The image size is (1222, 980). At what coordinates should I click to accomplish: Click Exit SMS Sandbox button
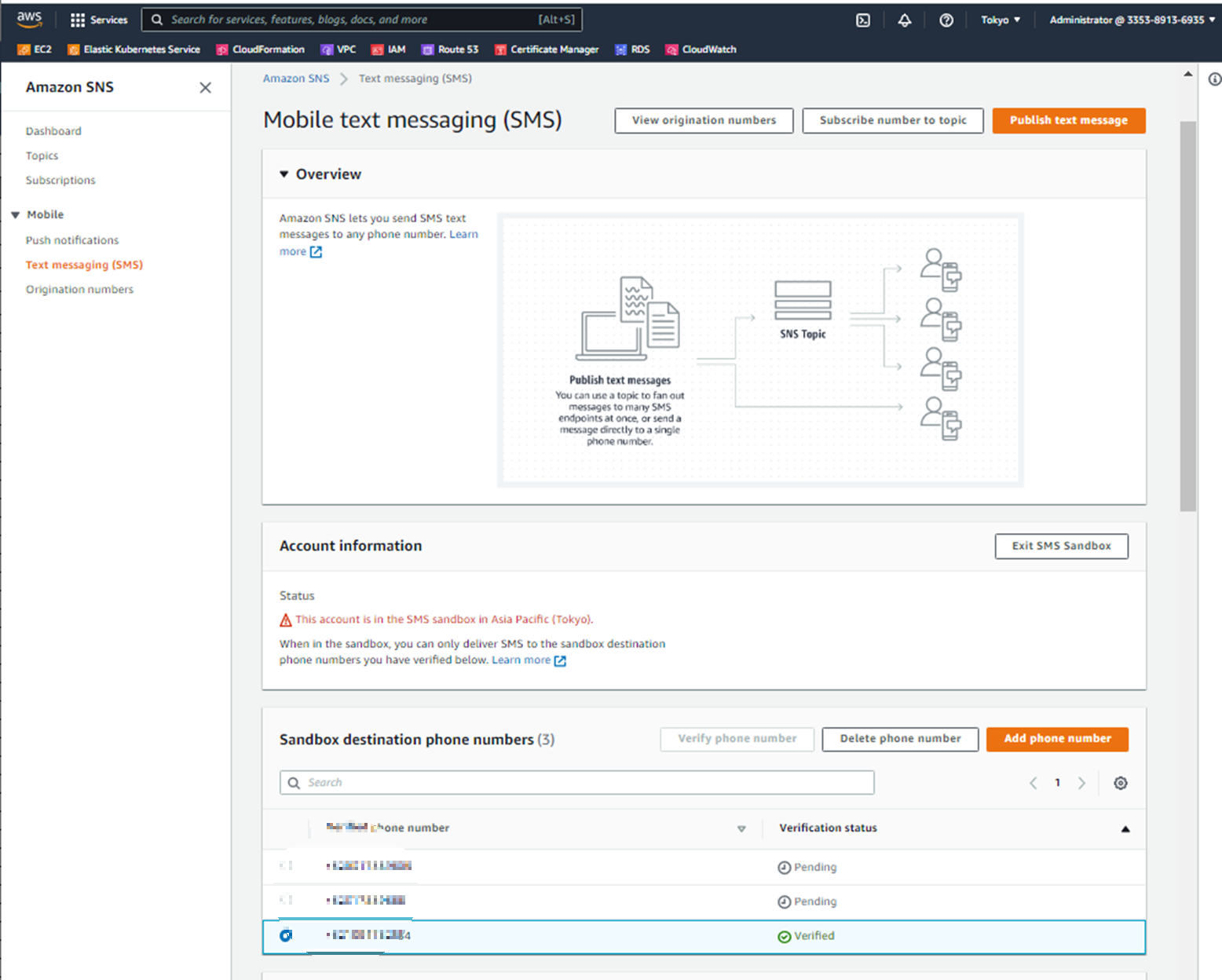tap(1061, 547)
